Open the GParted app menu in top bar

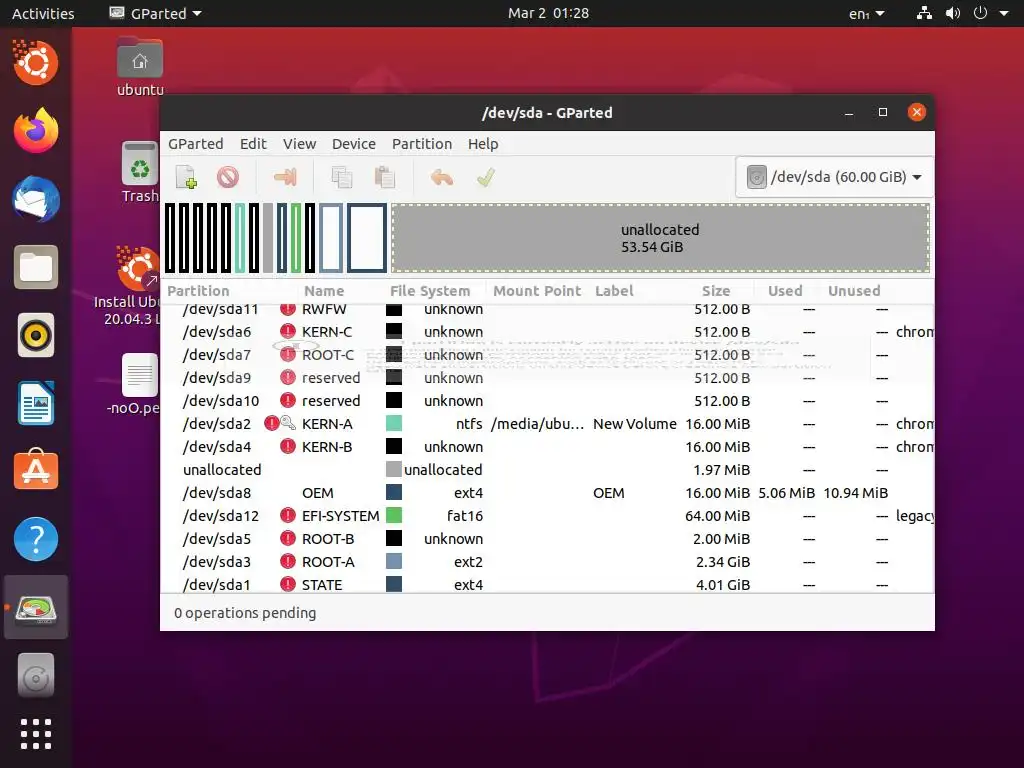pyautogui.click(x=156, y=13)
